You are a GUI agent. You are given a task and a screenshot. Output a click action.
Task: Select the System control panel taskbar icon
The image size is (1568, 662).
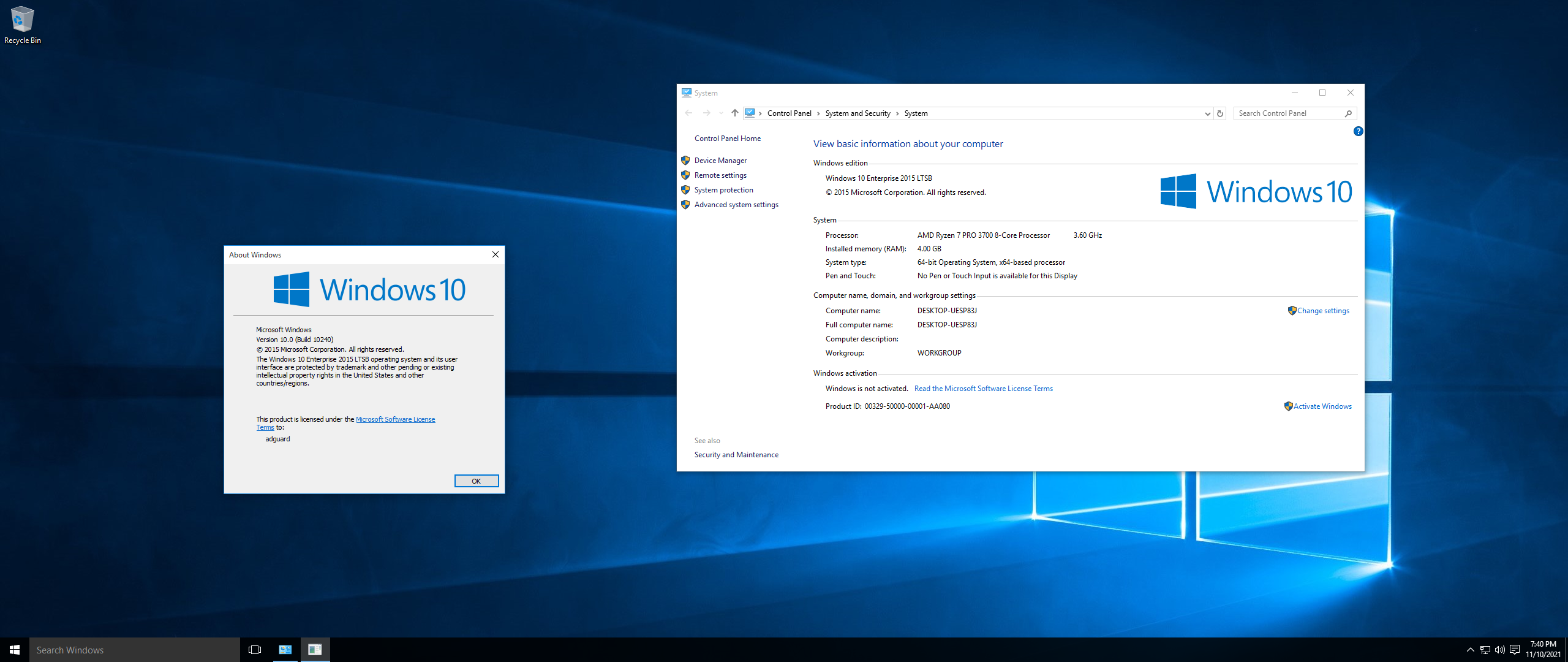click(x=285, y=650)
